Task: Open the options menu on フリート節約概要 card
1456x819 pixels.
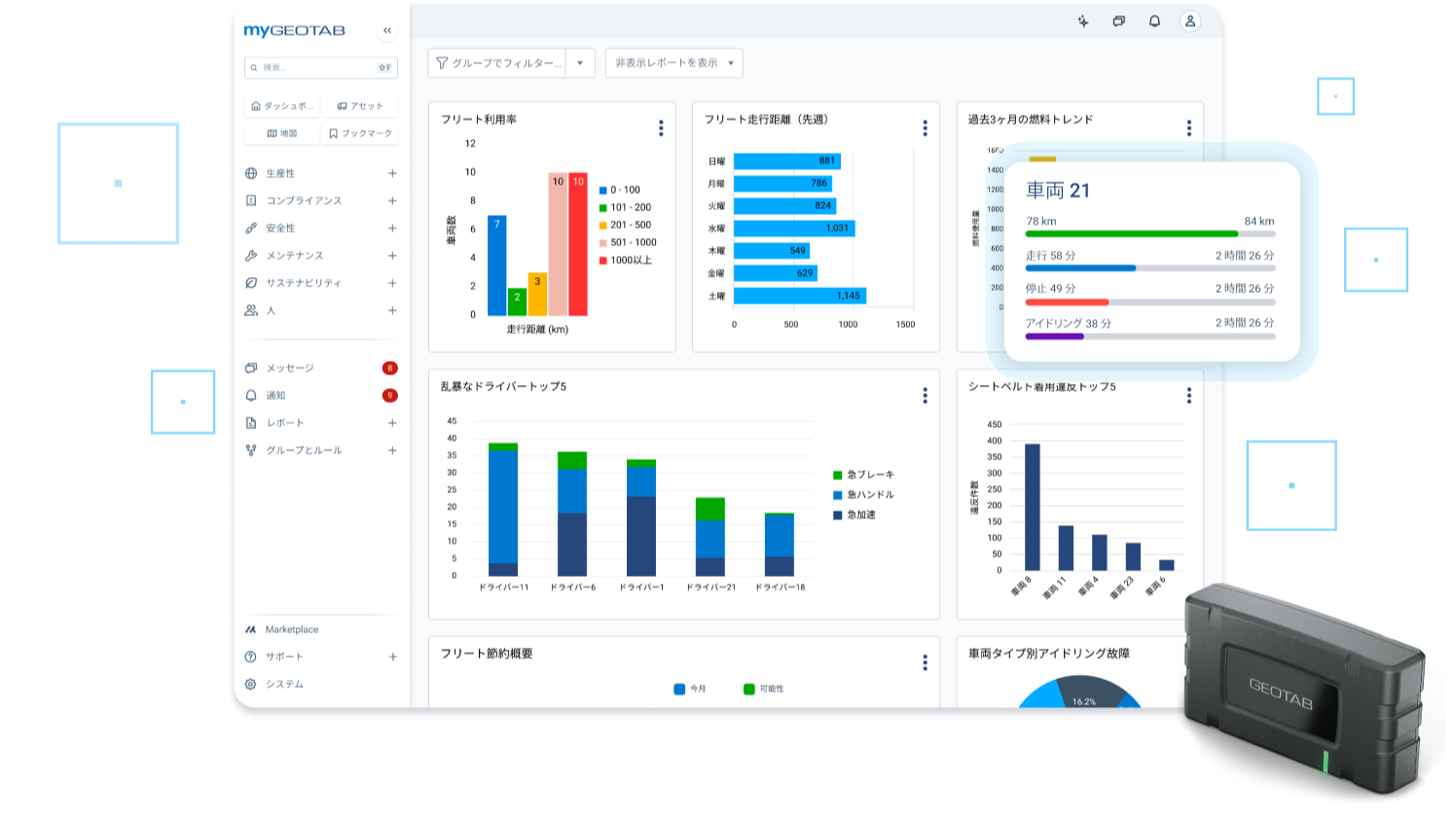Action: [925, 662]
